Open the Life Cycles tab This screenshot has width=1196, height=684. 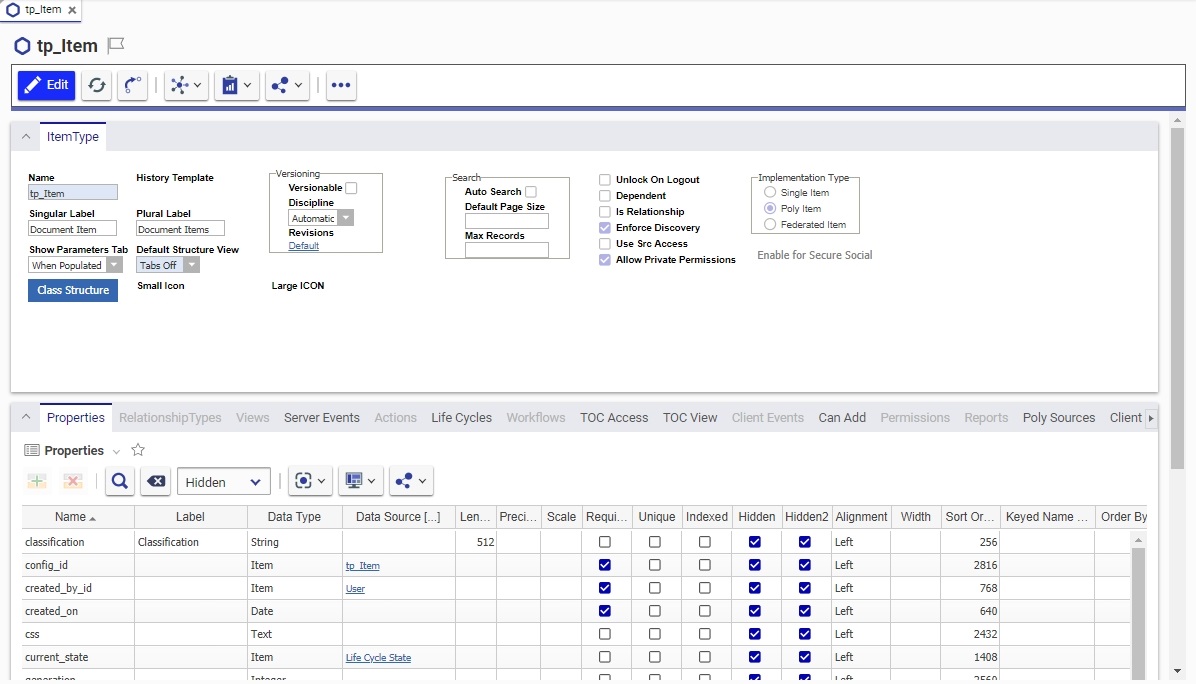461,417
